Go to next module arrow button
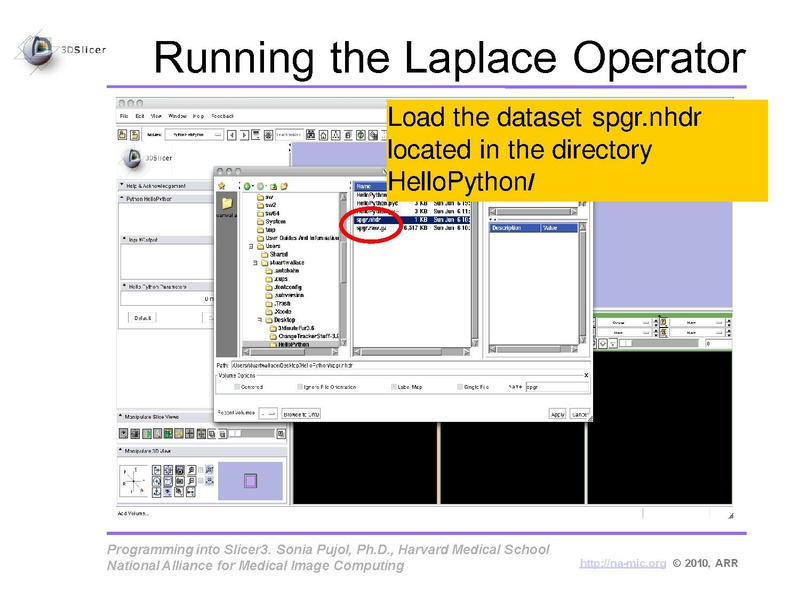Screen dimensions: 800x600 [x=244, y=135]
